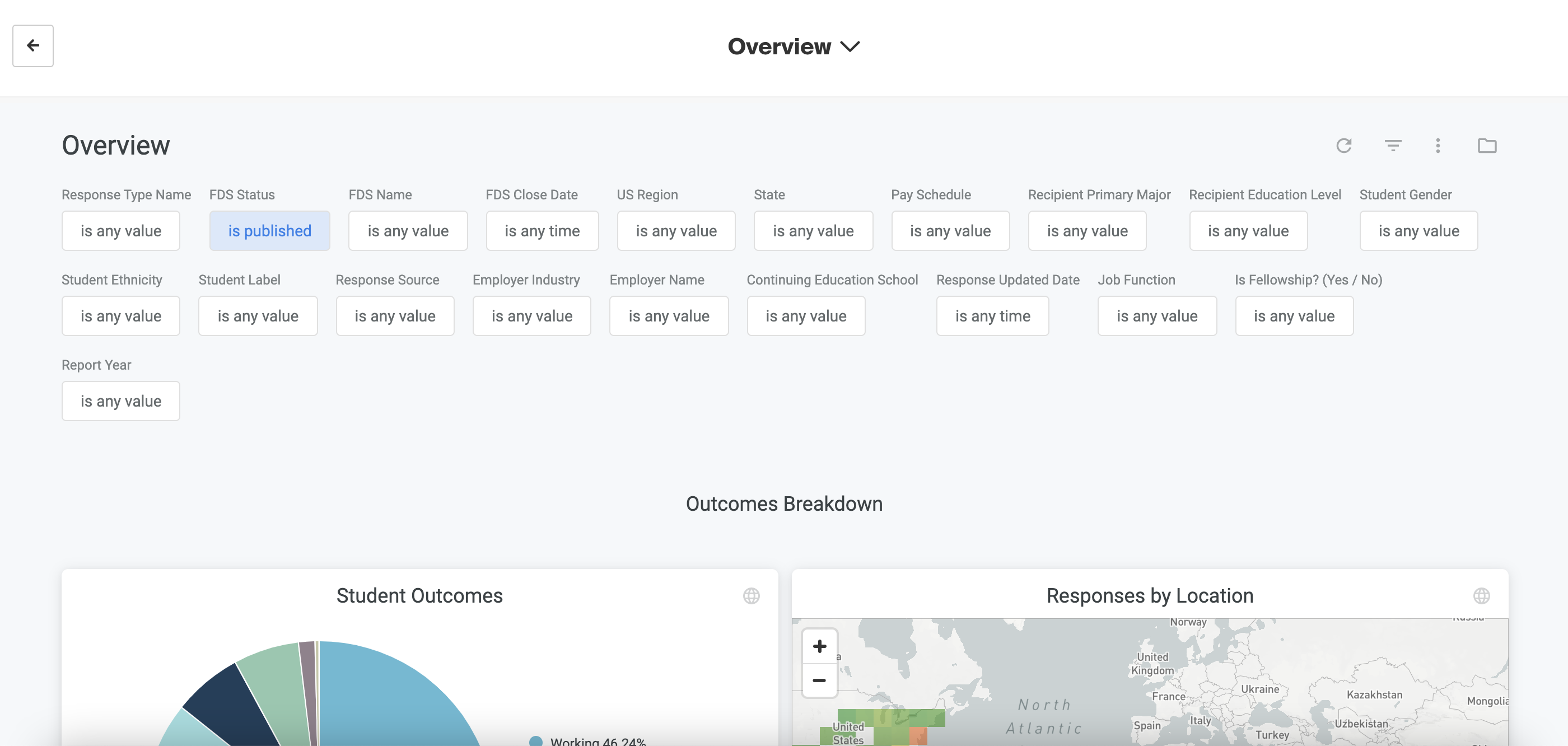Click the Working legend color dot

536,741
